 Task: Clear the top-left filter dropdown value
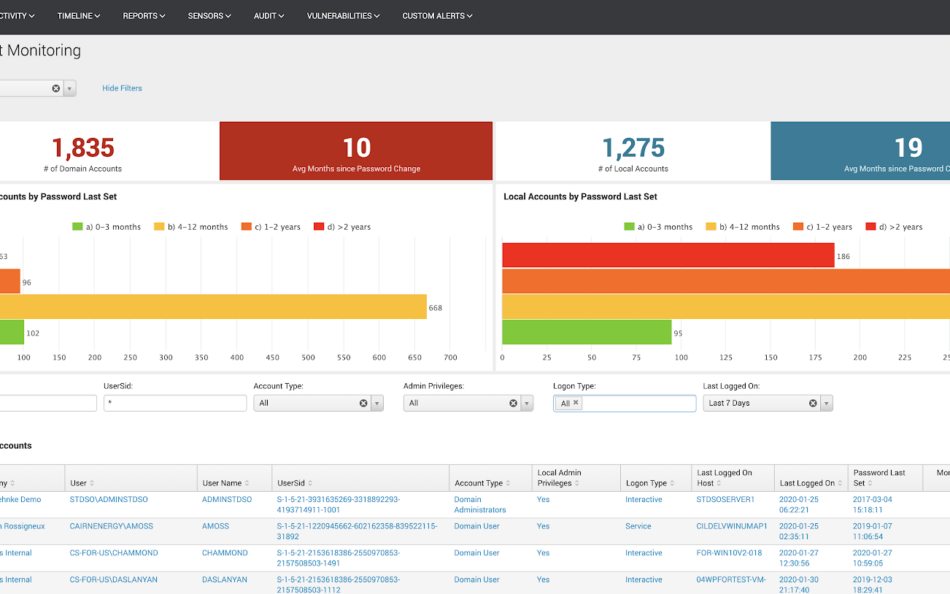pos(56,89)
